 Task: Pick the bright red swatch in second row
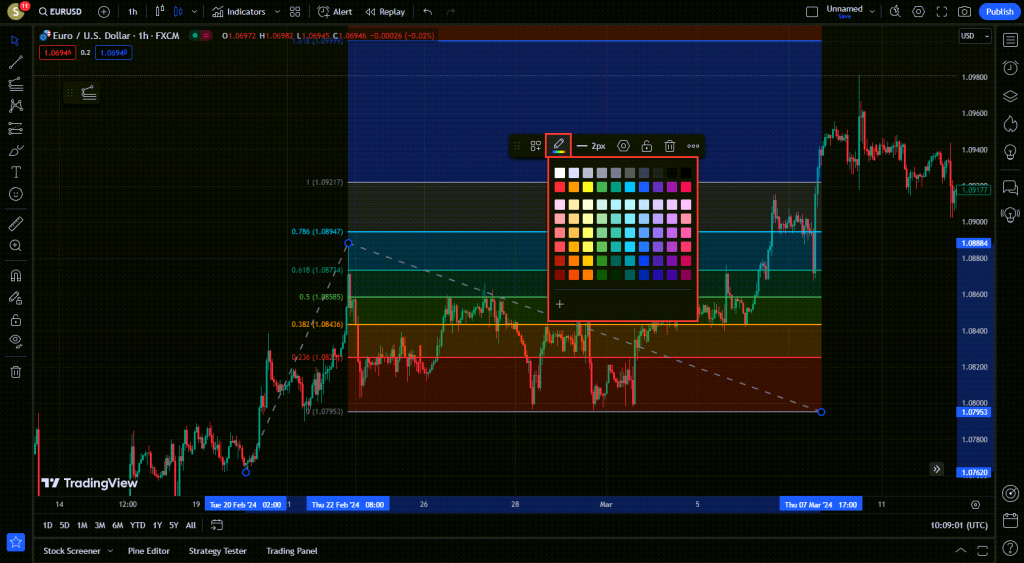560,187
